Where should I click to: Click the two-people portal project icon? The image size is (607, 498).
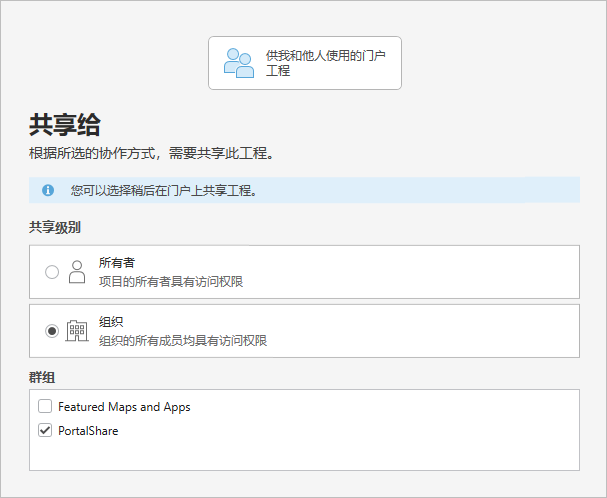coord(239,63)
